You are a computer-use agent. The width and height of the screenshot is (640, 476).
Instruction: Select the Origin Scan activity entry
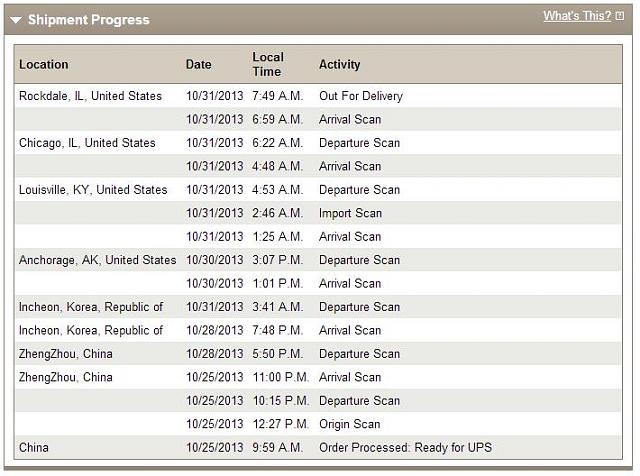pos(349,424)
